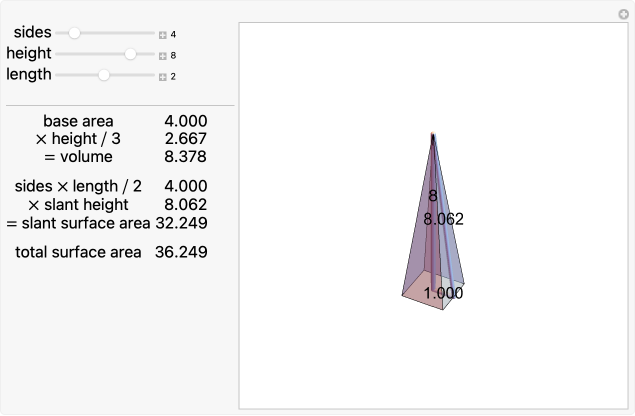The height and width of the screenshot is (416, 635).
Task: Click the height label 8 on the pyramid
Action: pos(432,196)
